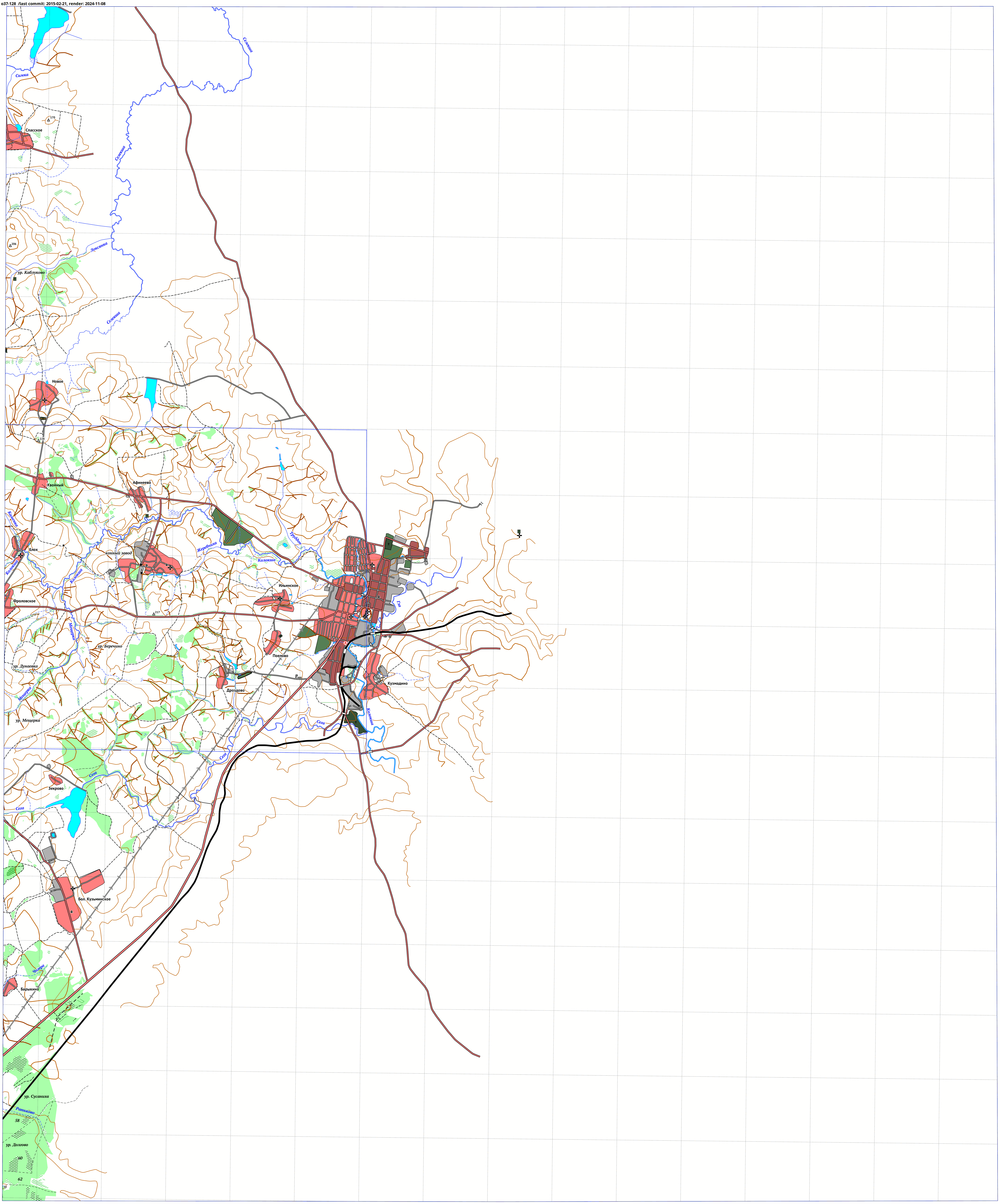
Task: Click the Зекрово village label
Action: coord(56,788)
